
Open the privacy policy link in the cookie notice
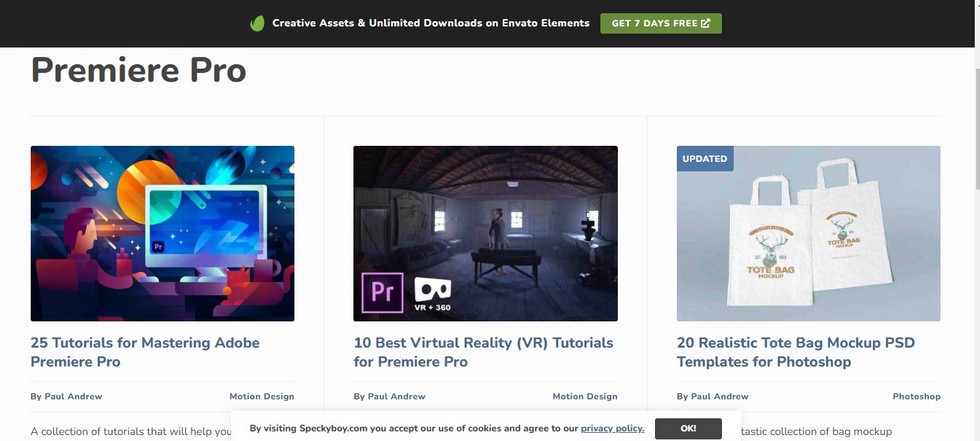[612, 429]
